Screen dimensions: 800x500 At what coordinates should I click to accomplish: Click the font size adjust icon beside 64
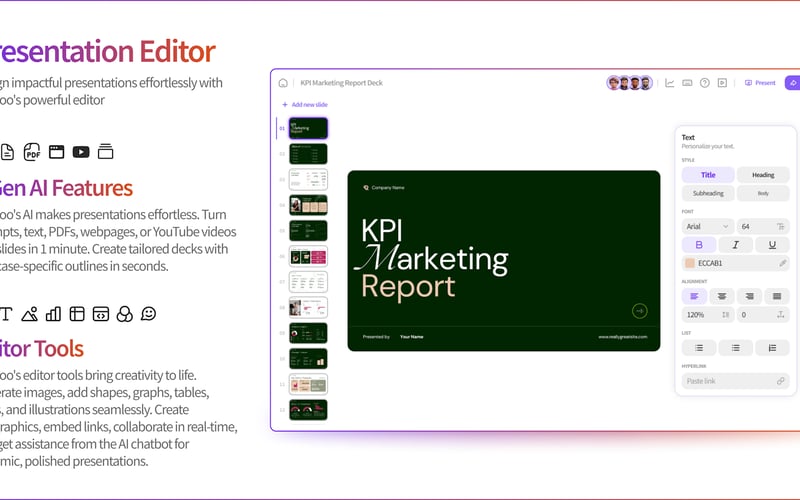(x=780, y=227)
